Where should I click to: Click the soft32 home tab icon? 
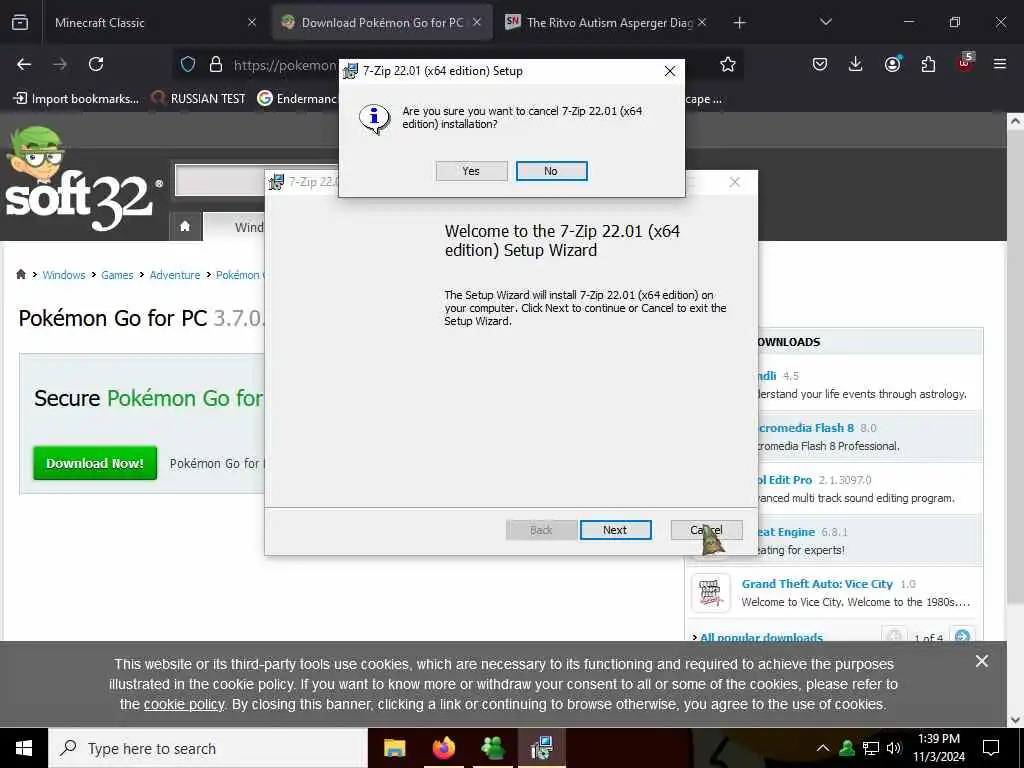tap(185, 226)
